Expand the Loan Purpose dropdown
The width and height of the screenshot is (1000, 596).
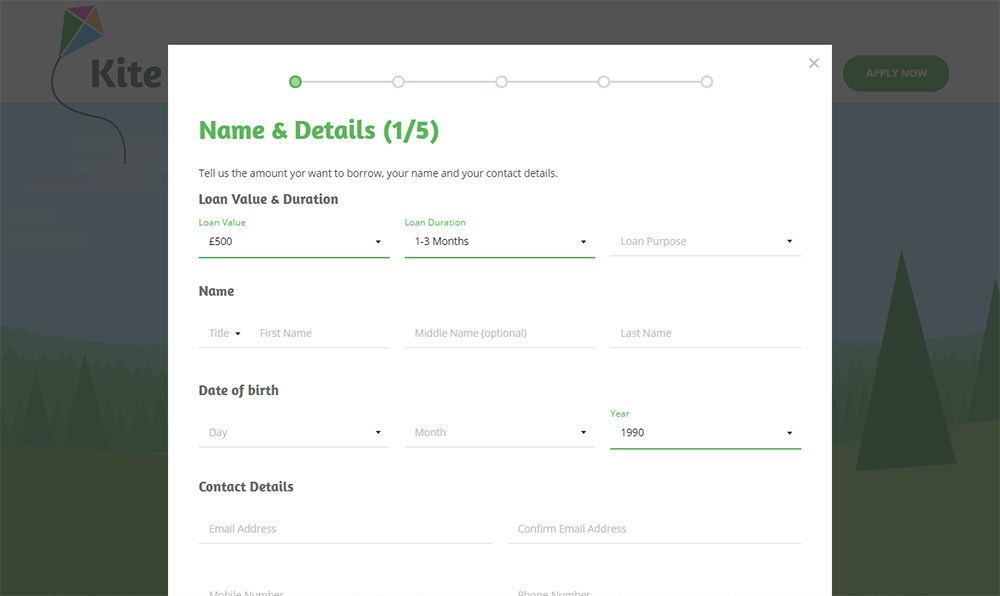point(705,242)
